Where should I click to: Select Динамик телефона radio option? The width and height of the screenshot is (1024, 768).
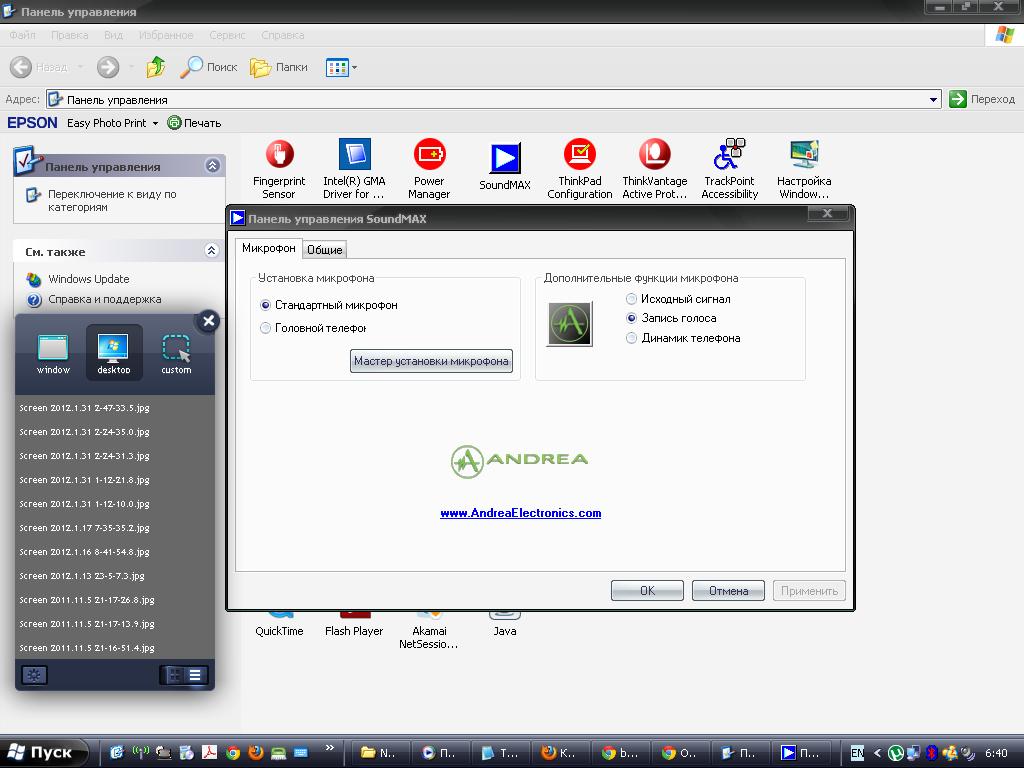631,338
